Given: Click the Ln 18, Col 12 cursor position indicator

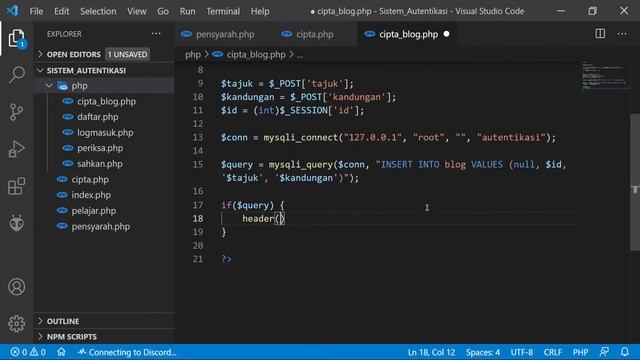Looking at the screenshot, I should [x=431, y=352].
